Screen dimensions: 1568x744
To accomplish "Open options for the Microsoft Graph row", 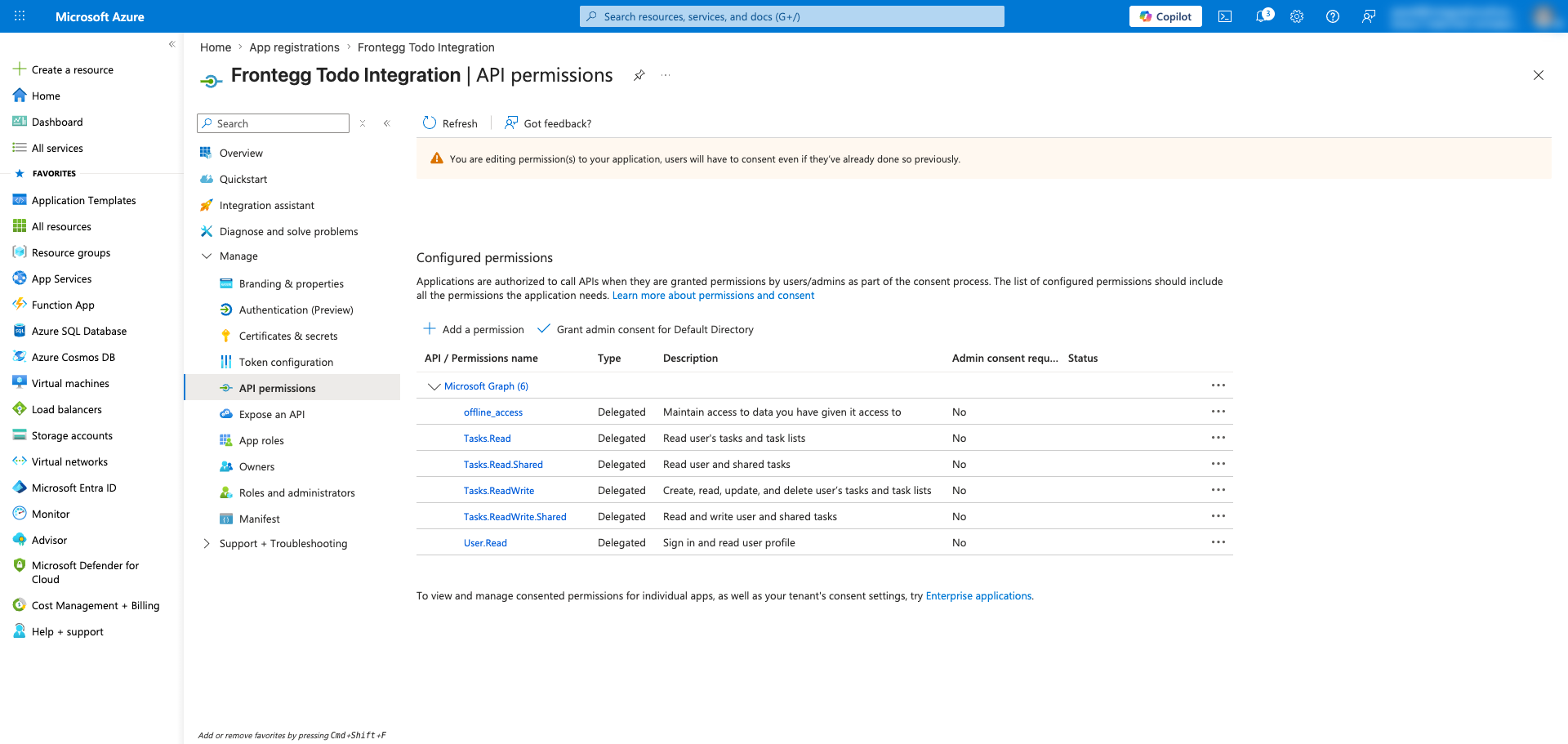I will [x=1218, y=385].
